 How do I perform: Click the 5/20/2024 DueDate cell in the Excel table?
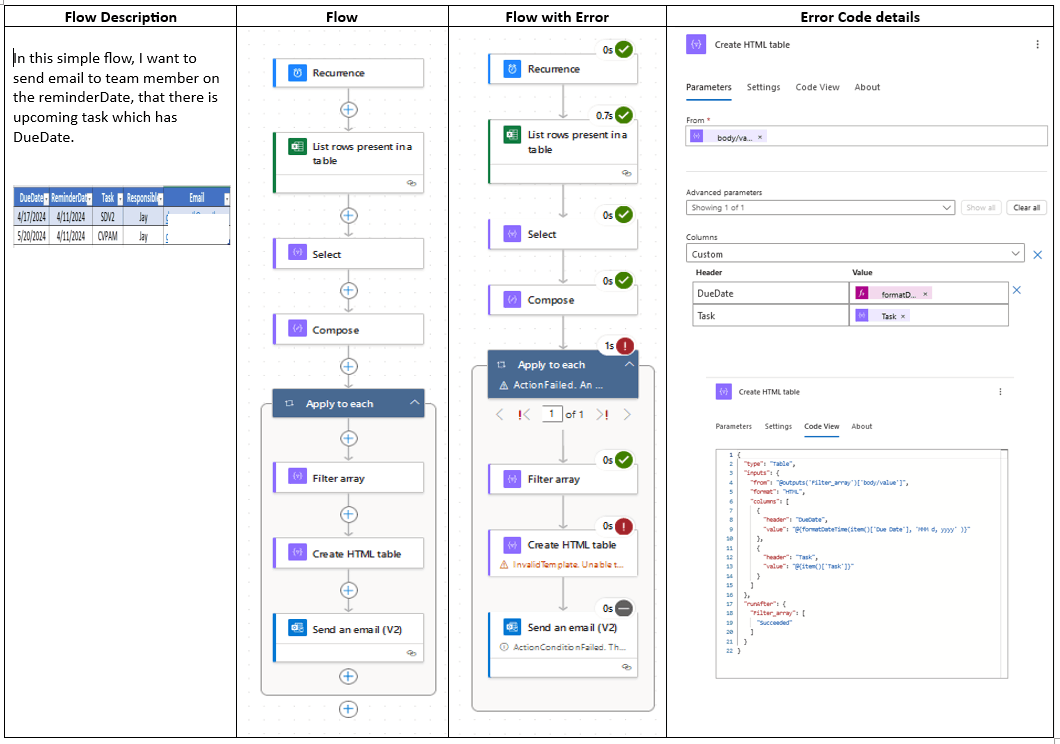click(31, 236)
